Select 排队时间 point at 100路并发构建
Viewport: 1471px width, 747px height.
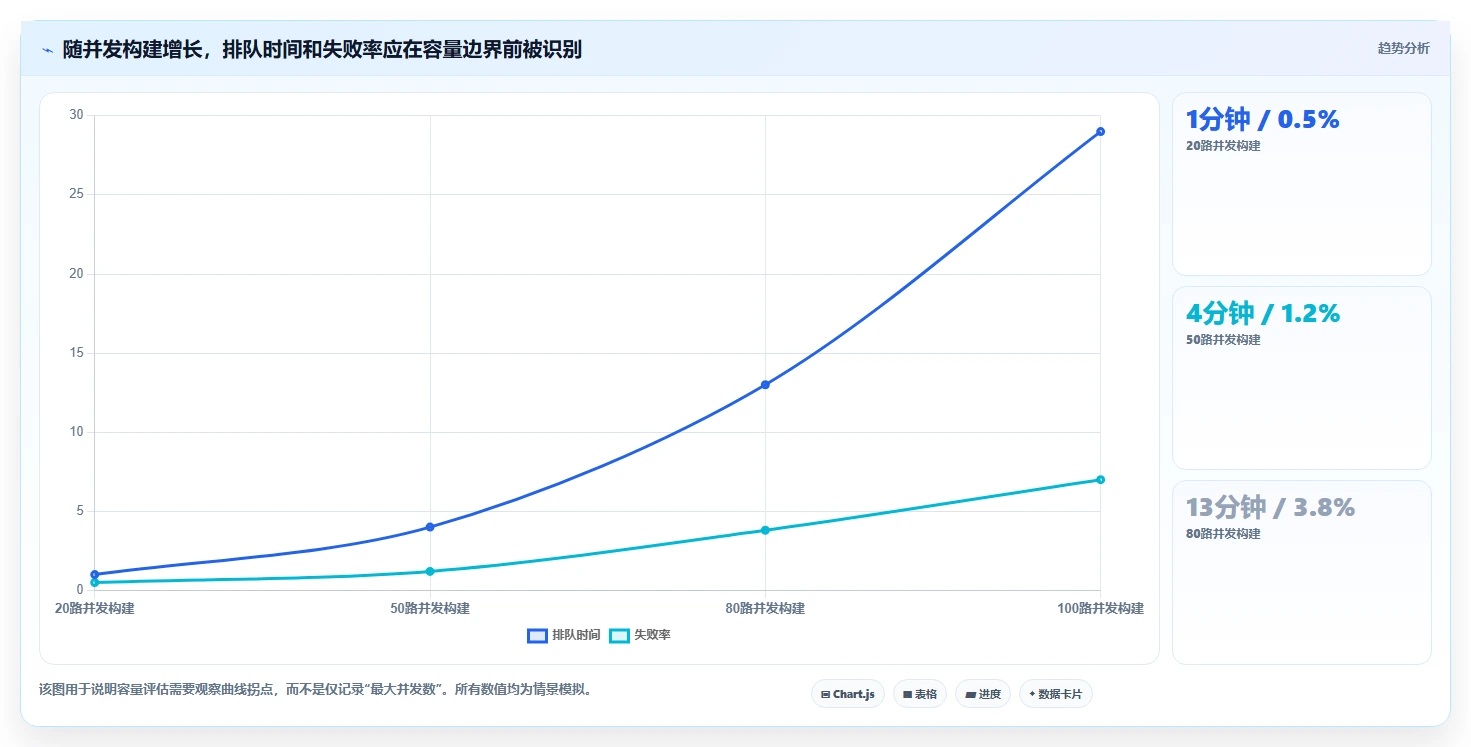tap(1100, 131)
